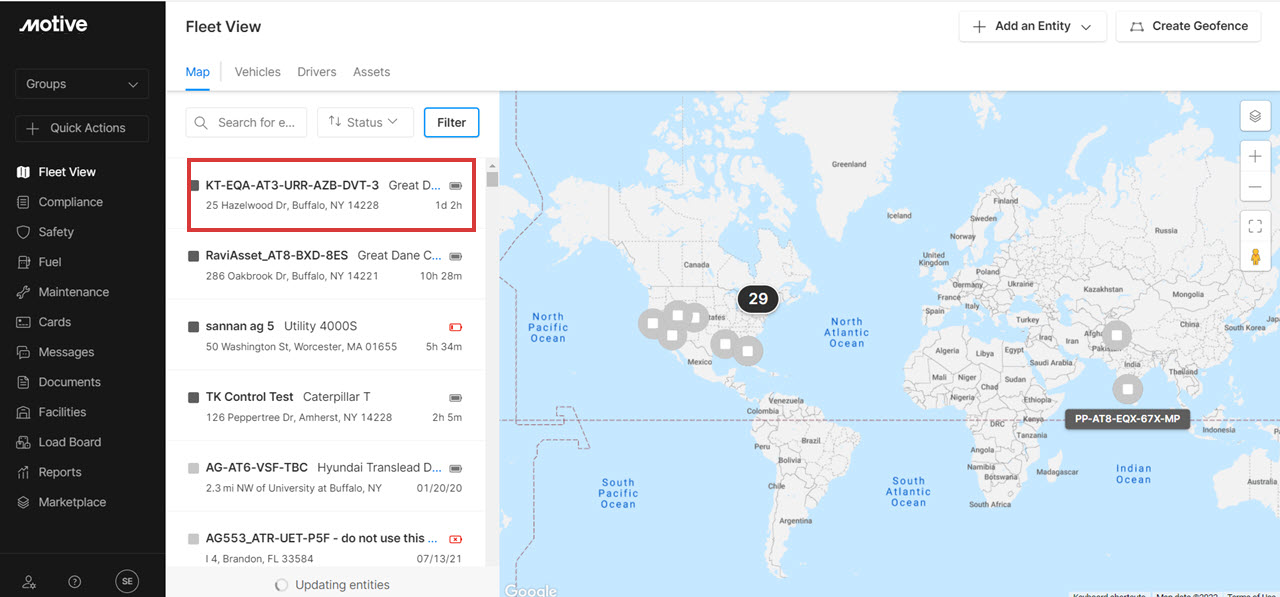Switch to the Vehicles tab

(x=258, y=72)
